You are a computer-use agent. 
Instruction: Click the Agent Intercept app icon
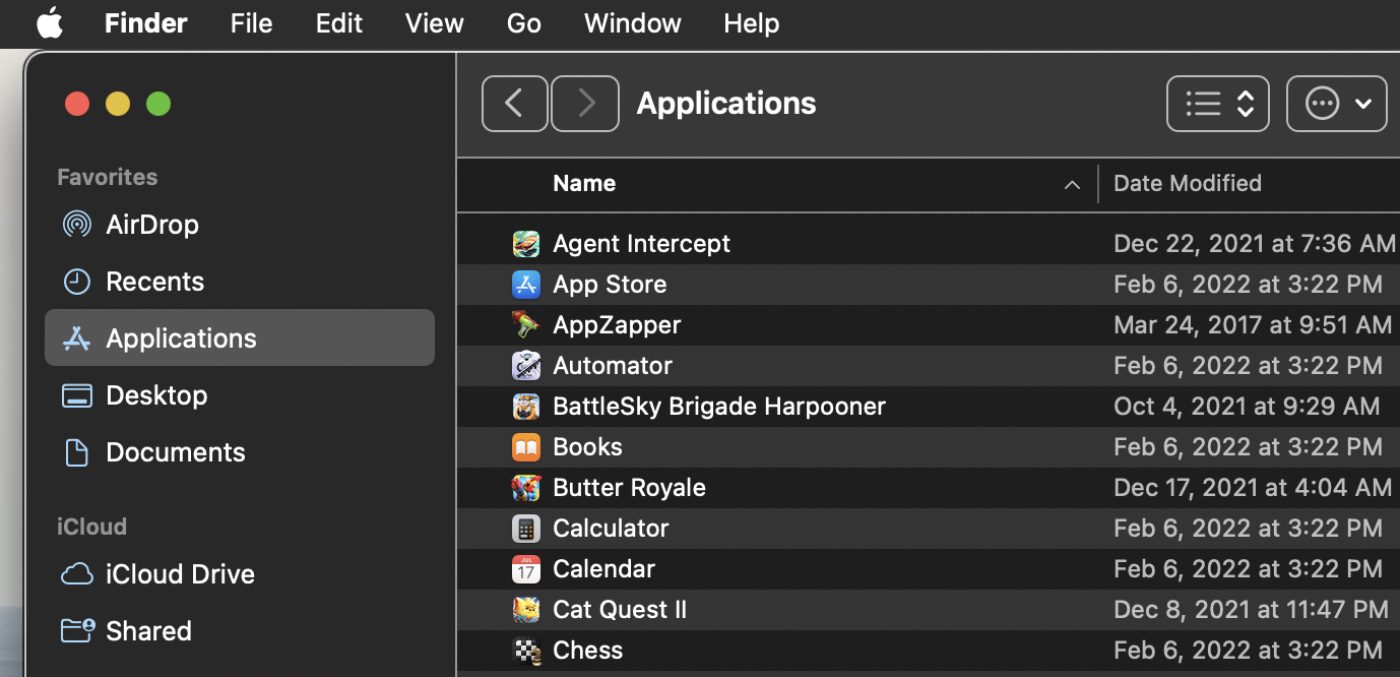(x=526, y=244)
